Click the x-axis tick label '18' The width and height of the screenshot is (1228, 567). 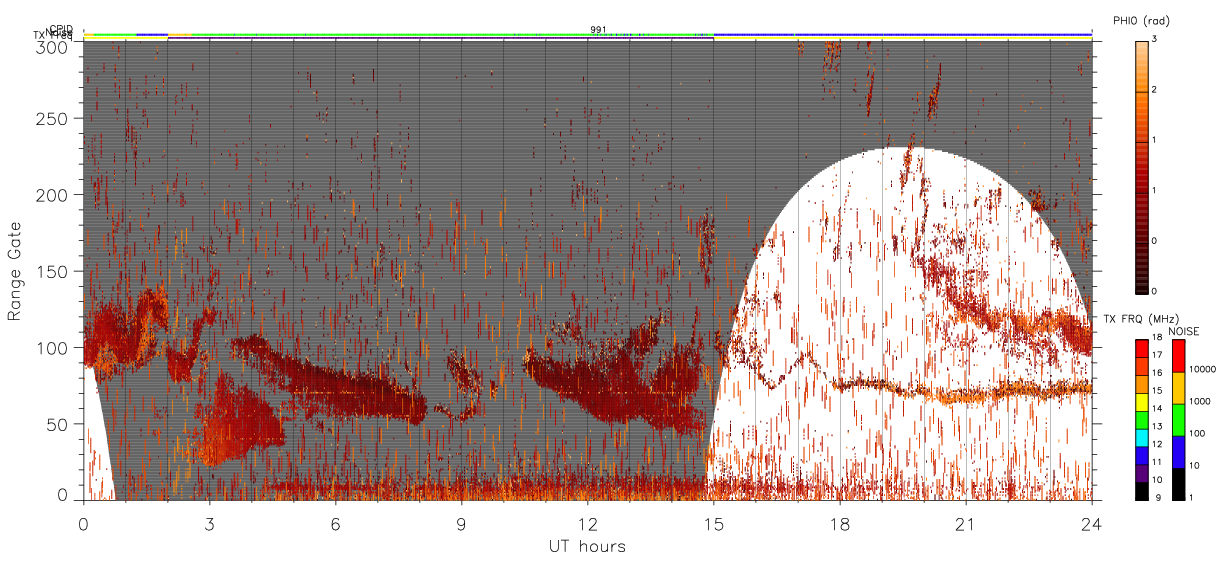click(x=840, y=523)
